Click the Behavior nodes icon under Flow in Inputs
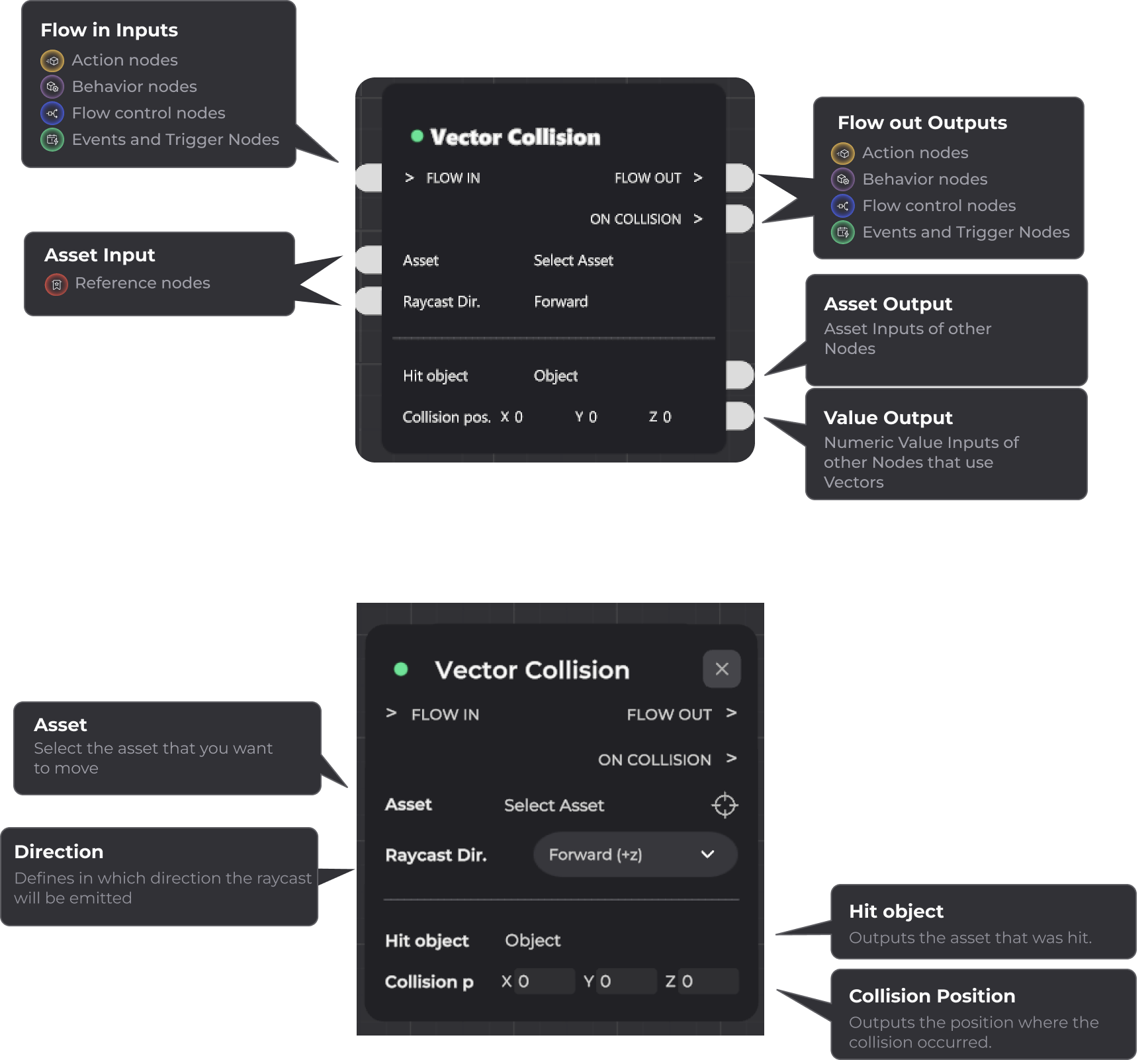Viewport: 1148px width, 1060px height. point(52,87)
